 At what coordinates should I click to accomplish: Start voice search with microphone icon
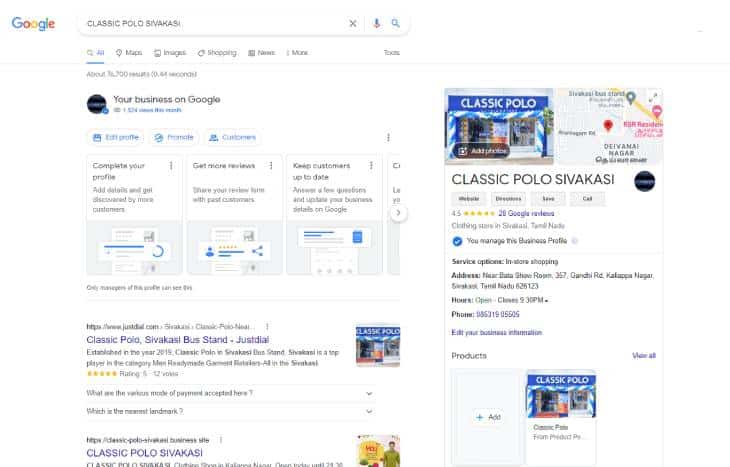click(x=377, y=23)
